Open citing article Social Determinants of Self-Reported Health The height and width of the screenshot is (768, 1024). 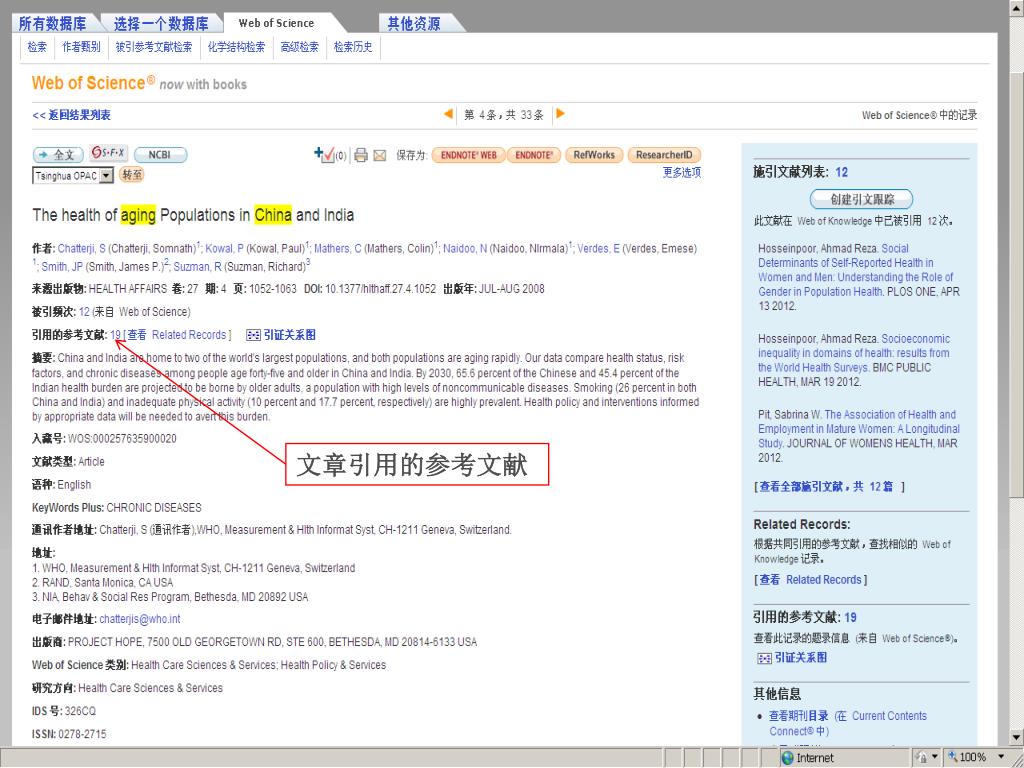coord(856,270)
